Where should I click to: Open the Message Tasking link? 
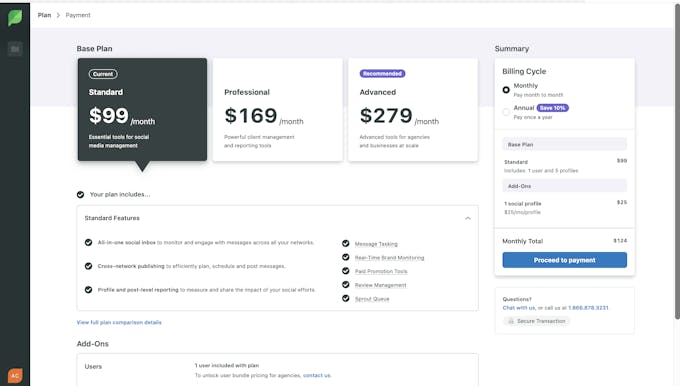[x=376, y=244]
